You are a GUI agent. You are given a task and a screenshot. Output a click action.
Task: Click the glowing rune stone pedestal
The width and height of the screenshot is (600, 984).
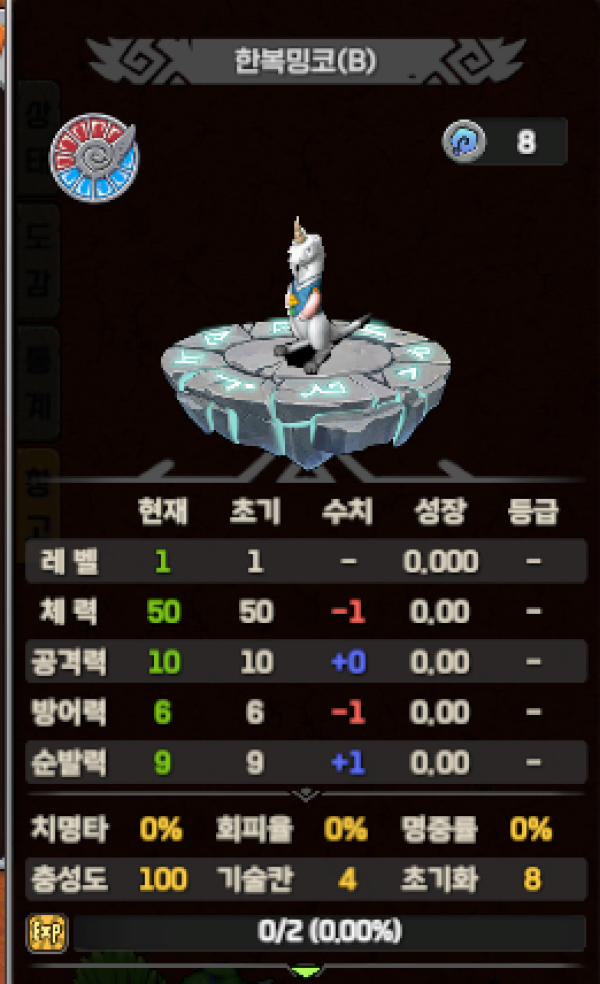pyautogui.click(x=306, y=392)
